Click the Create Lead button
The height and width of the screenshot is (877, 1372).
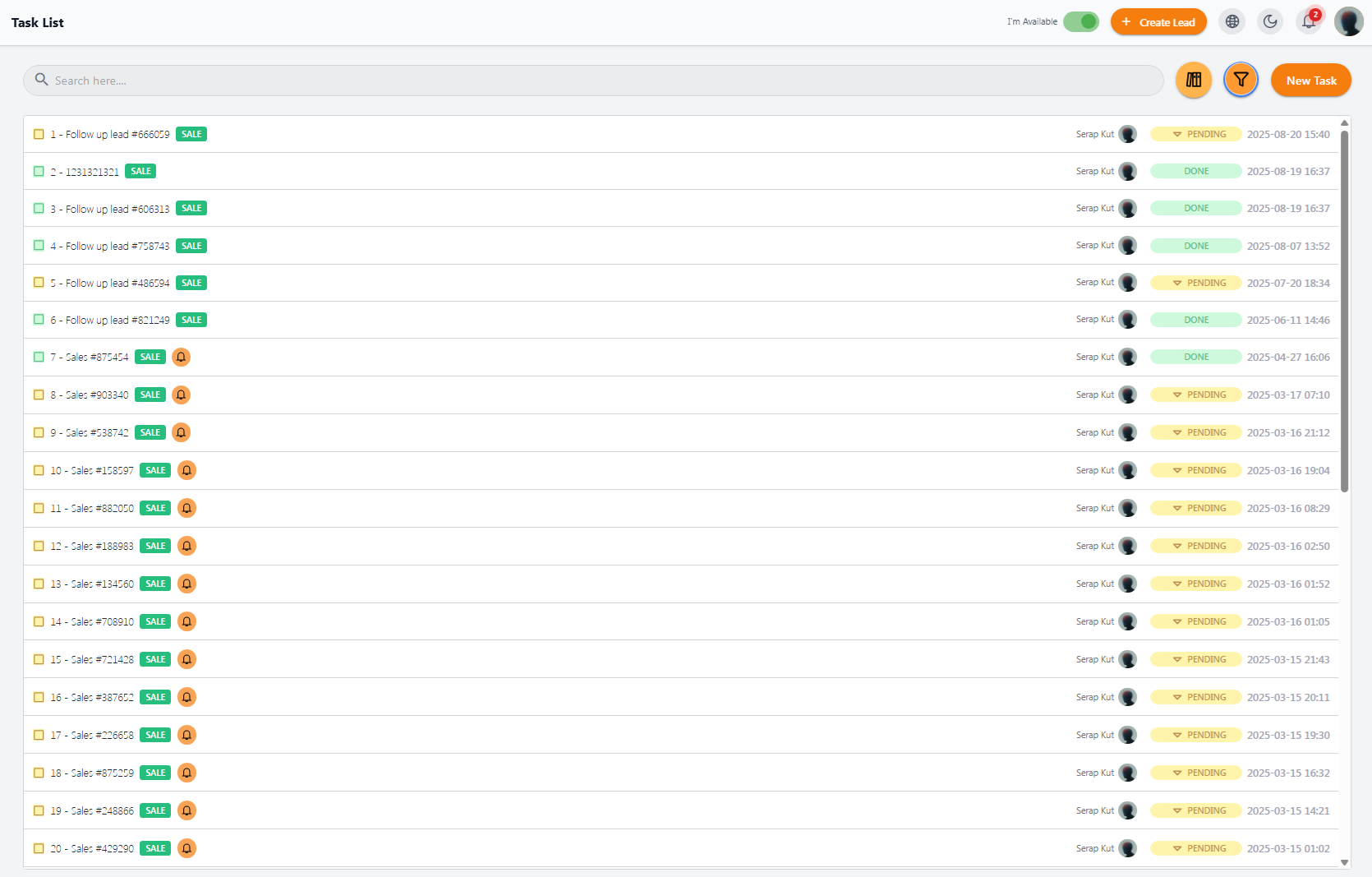click(1158, 21)
